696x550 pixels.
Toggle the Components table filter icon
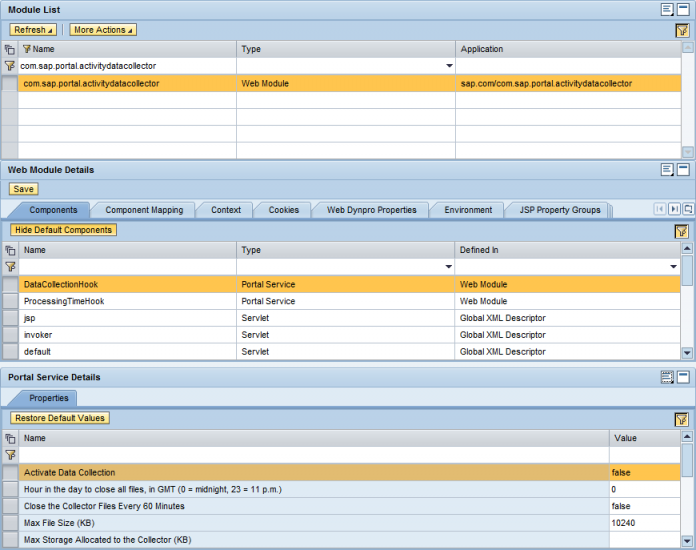[x=682, y=231]
